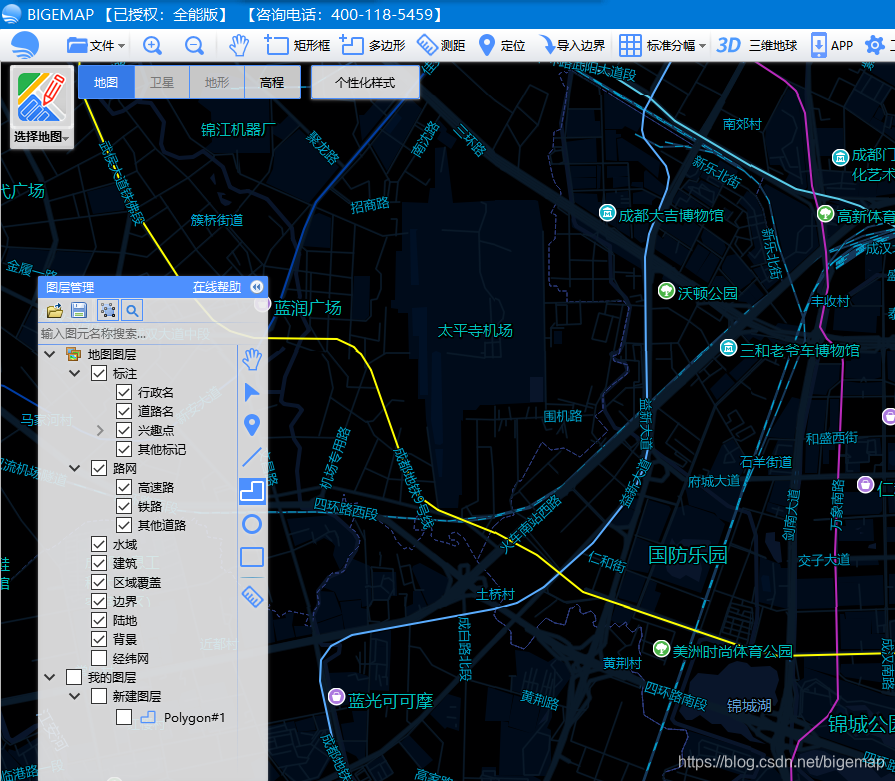Viewport: 895px width, 781px height.
Task: Collapse the 图层管理 panel with arrow icon
Action: pyautogui.click(x=257, y=287)
